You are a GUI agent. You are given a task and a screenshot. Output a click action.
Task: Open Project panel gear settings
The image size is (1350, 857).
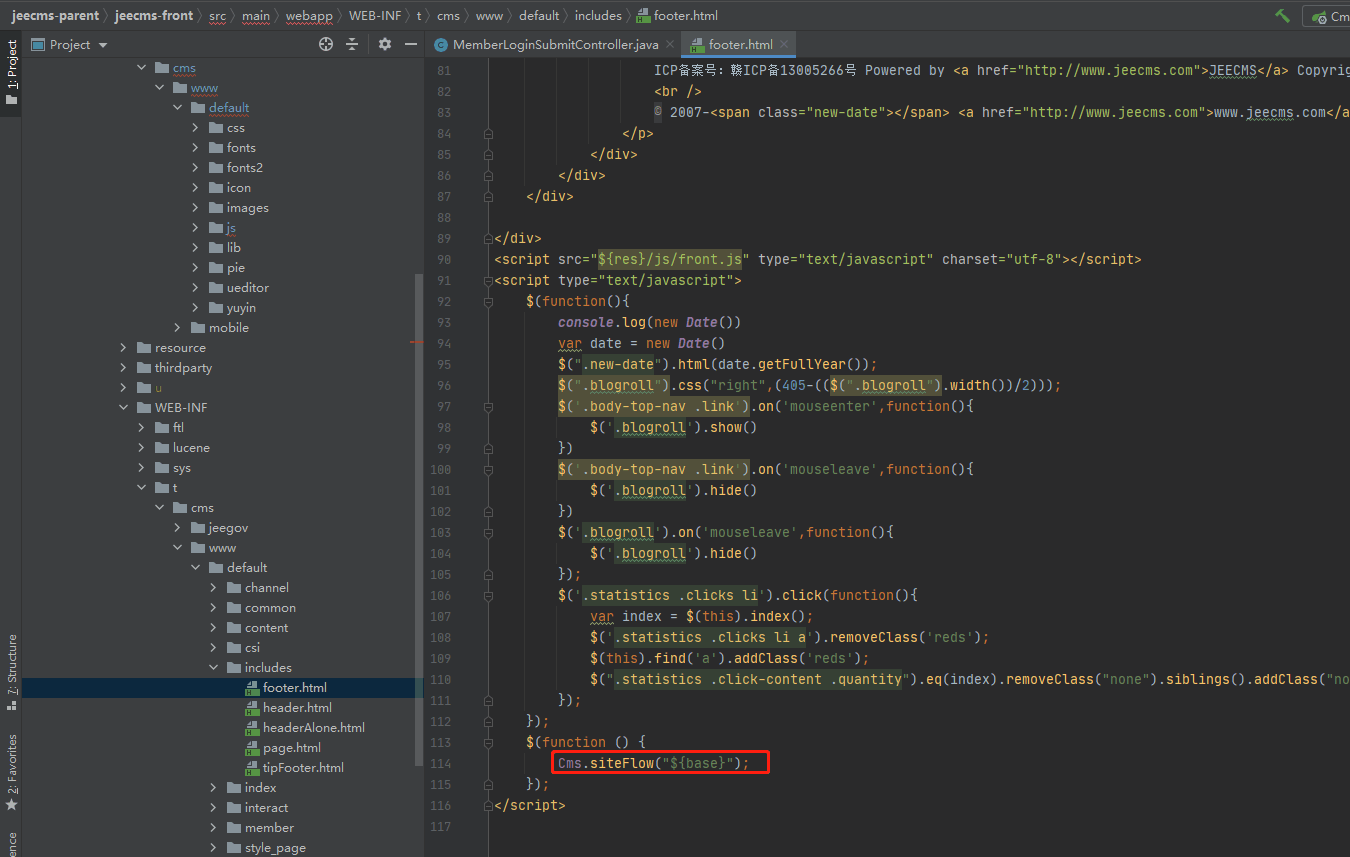point(385,44)
